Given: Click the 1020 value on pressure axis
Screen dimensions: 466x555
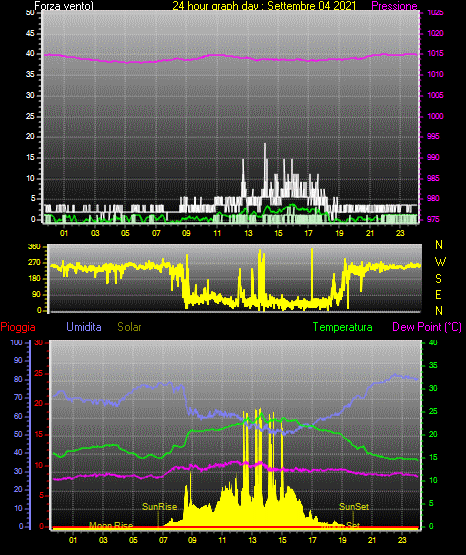Looking at the screenshot, I should [435, 33].
